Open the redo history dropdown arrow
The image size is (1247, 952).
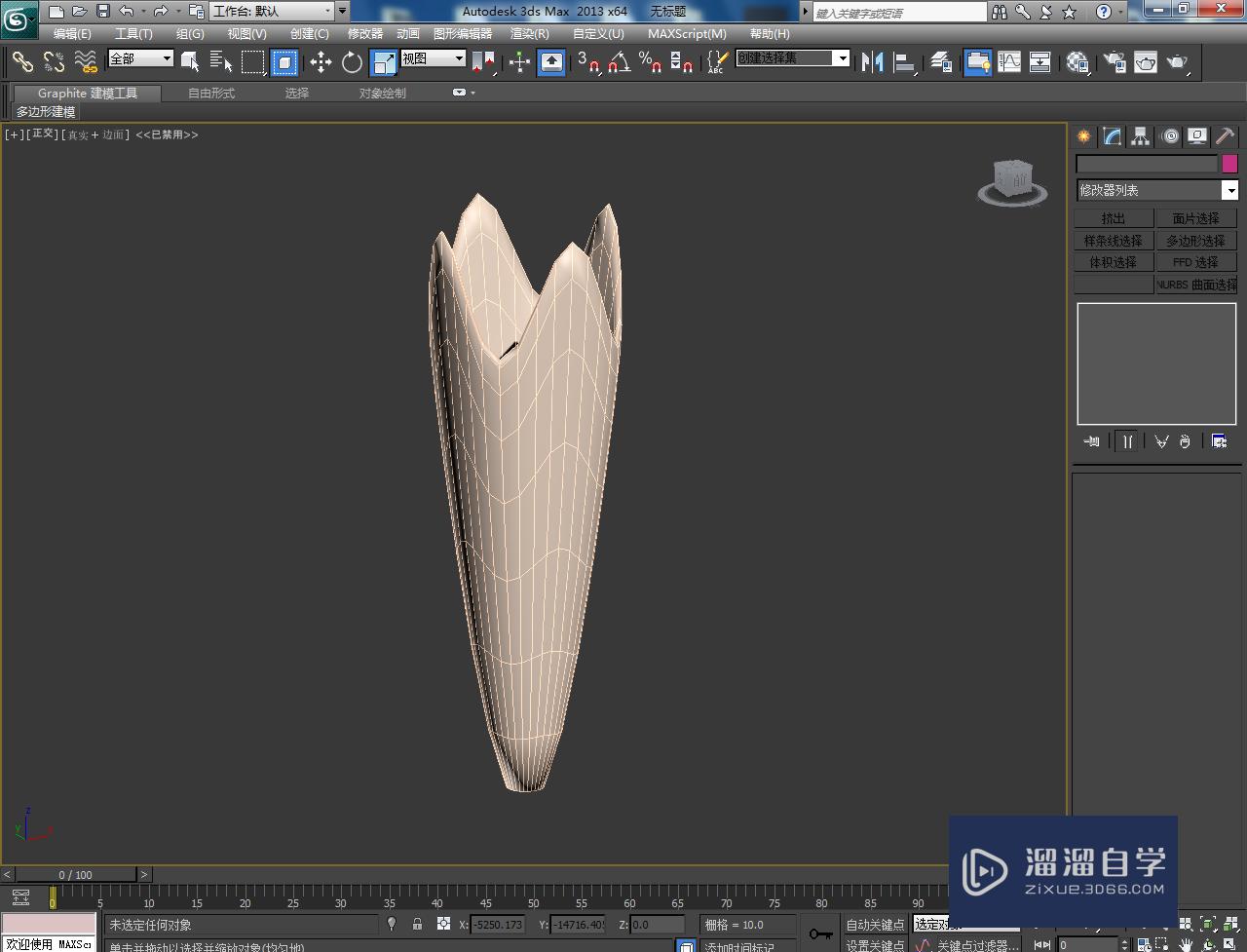click(178, 12)
